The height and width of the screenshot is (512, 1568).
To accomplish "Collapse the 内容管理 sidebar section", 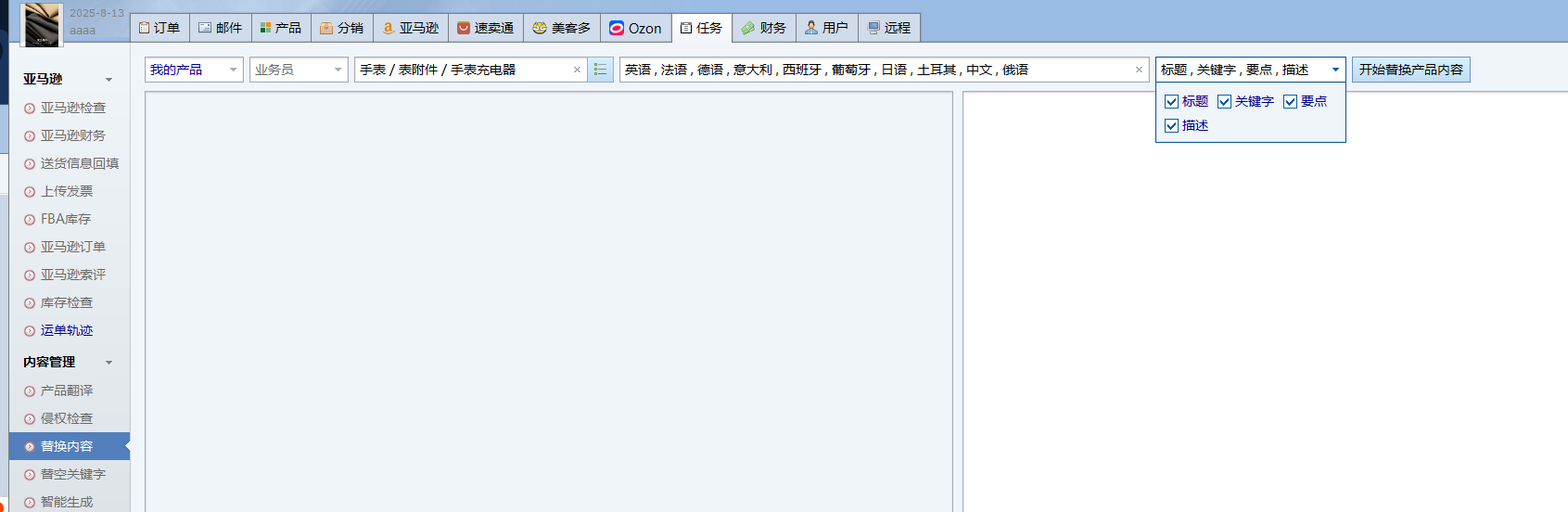I will coord(109,363).
